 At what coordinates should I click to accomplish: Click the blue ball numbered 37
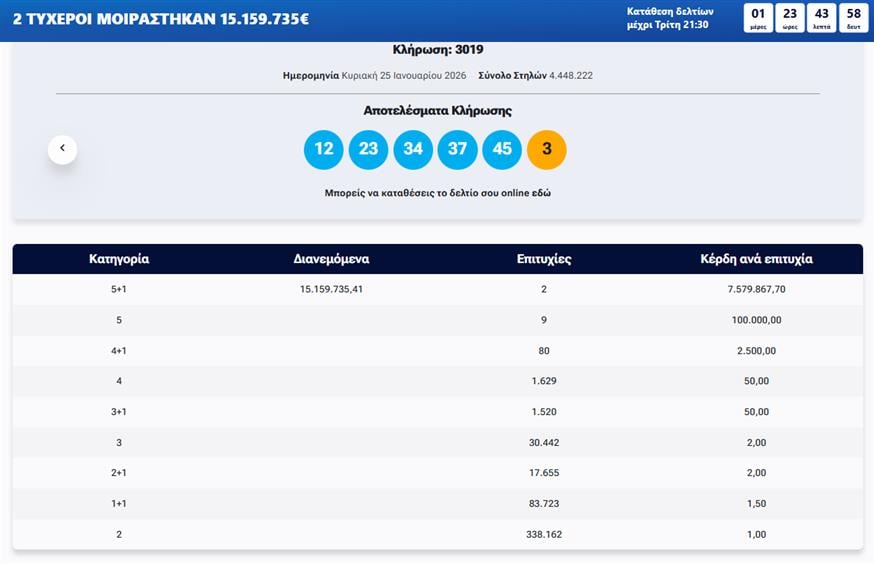[x=457, y=149]
